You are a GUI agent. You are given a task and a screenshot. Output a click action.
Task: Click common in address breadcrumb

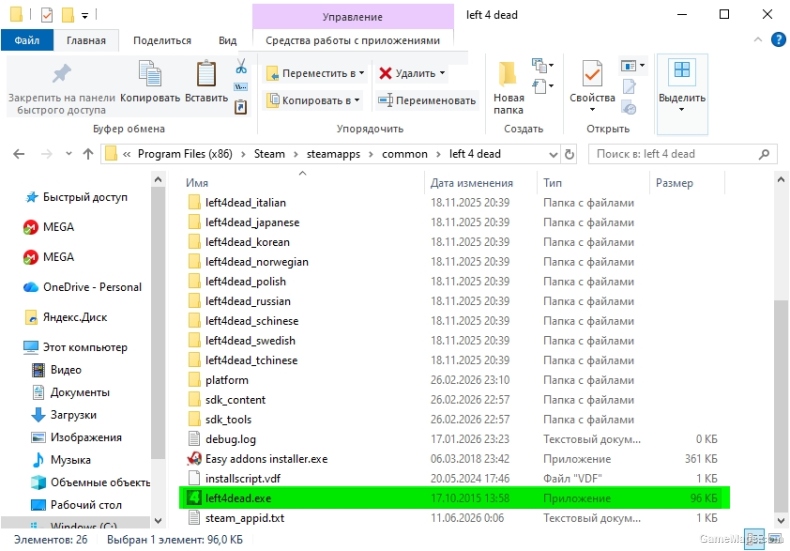405,154
